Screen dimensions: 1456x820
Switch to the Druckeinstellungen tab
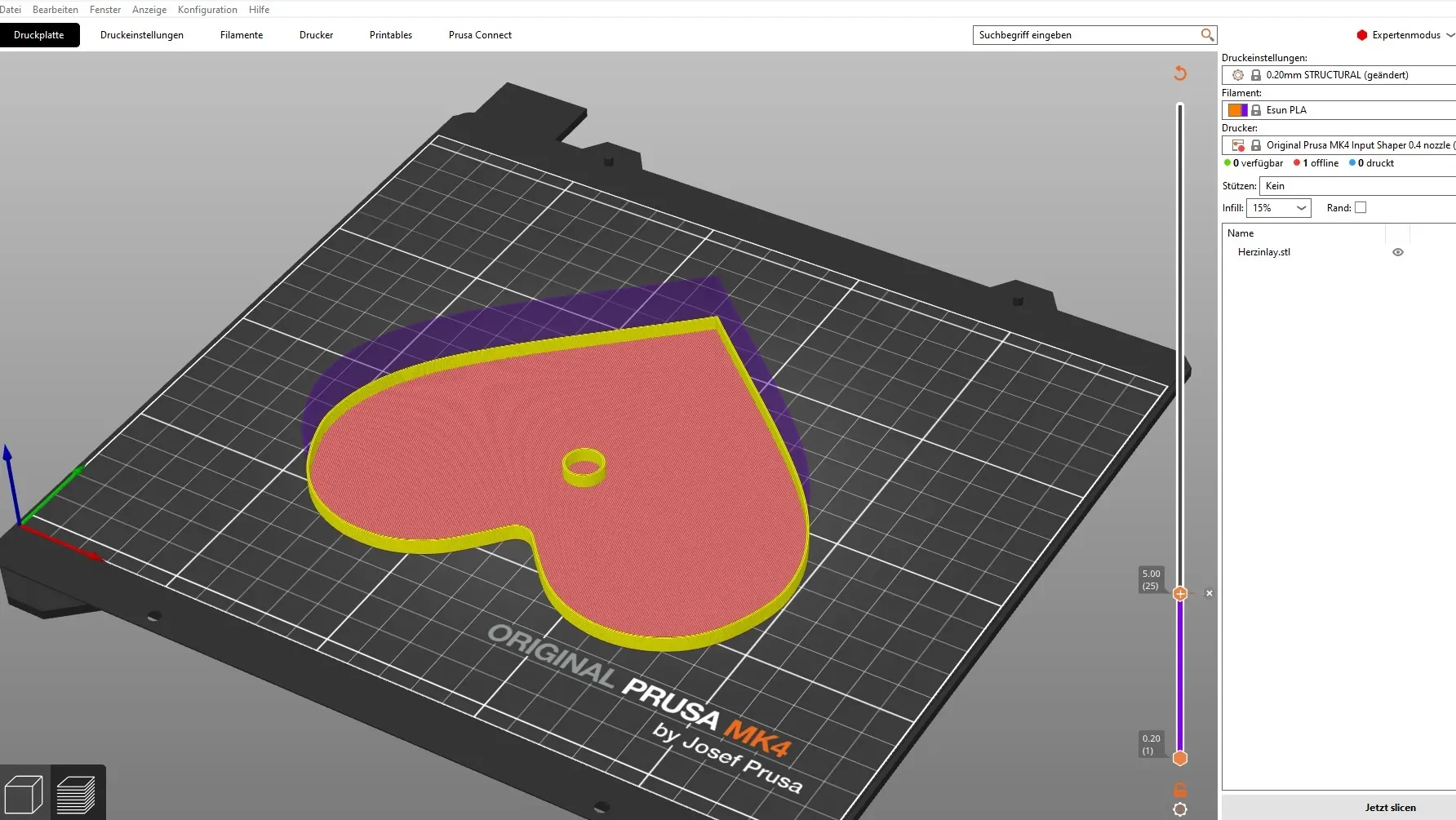[x=142, y=35]
